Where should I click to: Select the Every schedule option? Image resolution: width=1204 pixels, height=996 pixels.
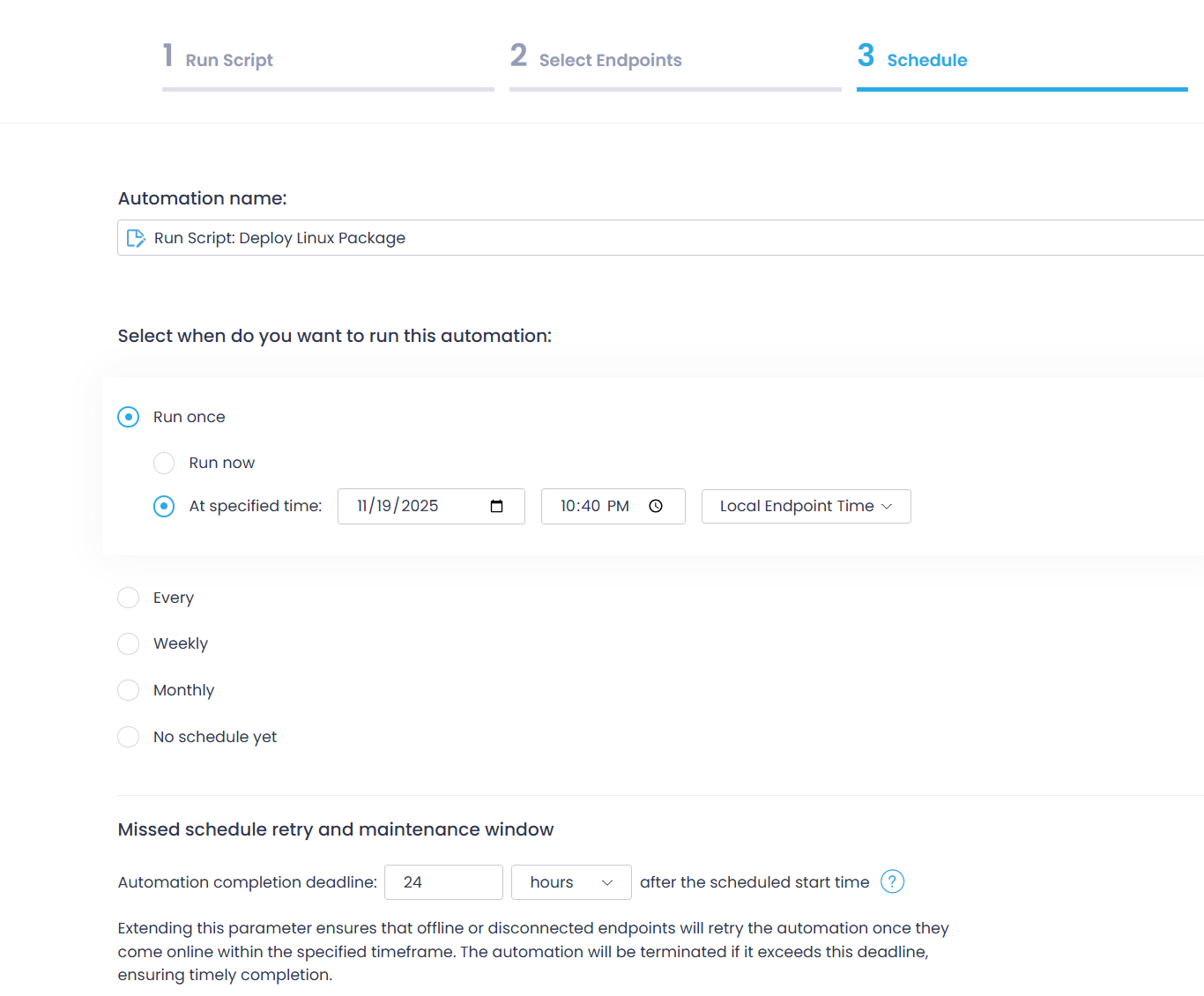click(128, 598)
